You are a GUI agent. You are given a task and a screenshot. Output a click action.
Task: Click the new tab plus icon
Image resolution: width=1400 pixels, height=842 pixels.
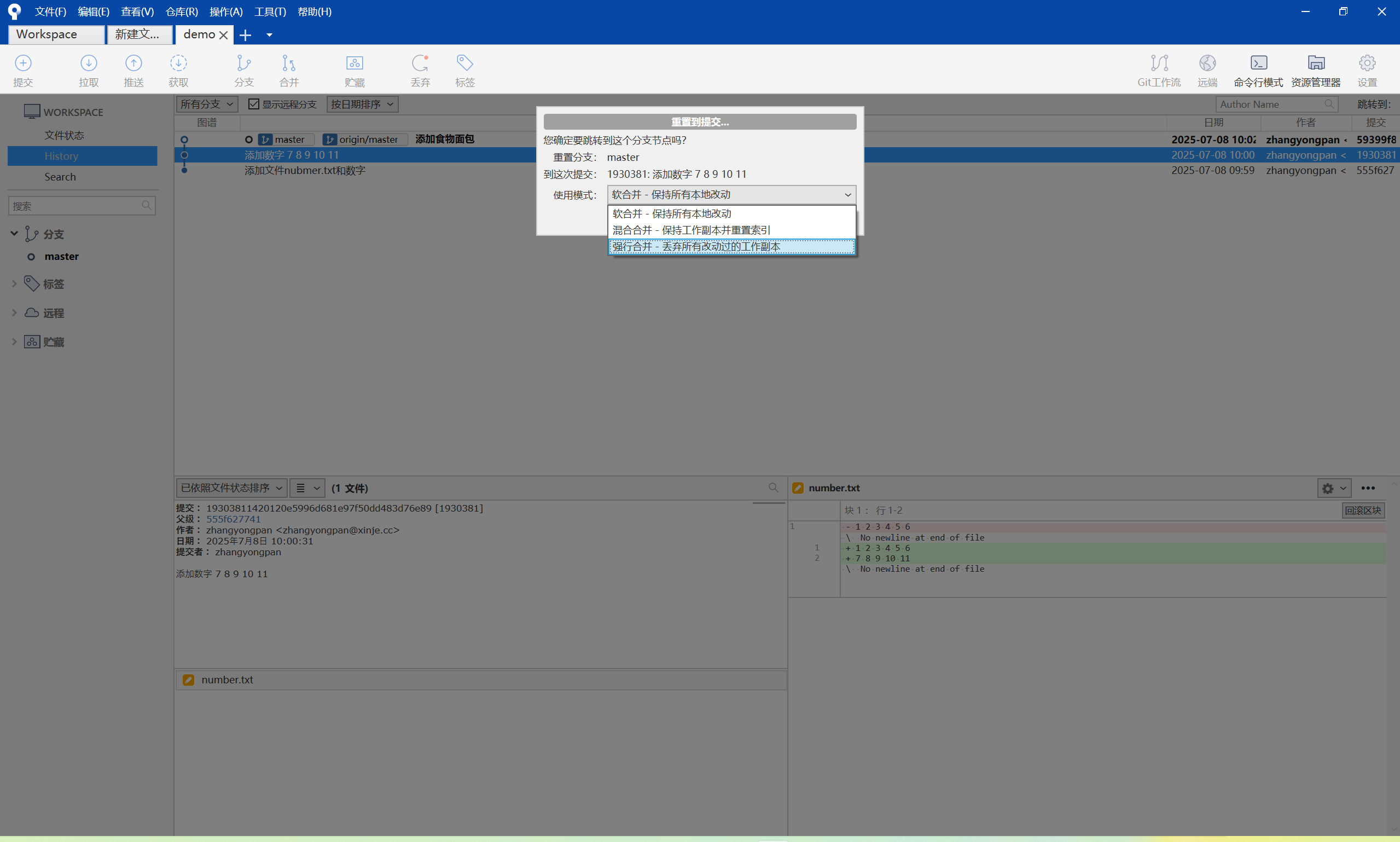click(245, 35)
